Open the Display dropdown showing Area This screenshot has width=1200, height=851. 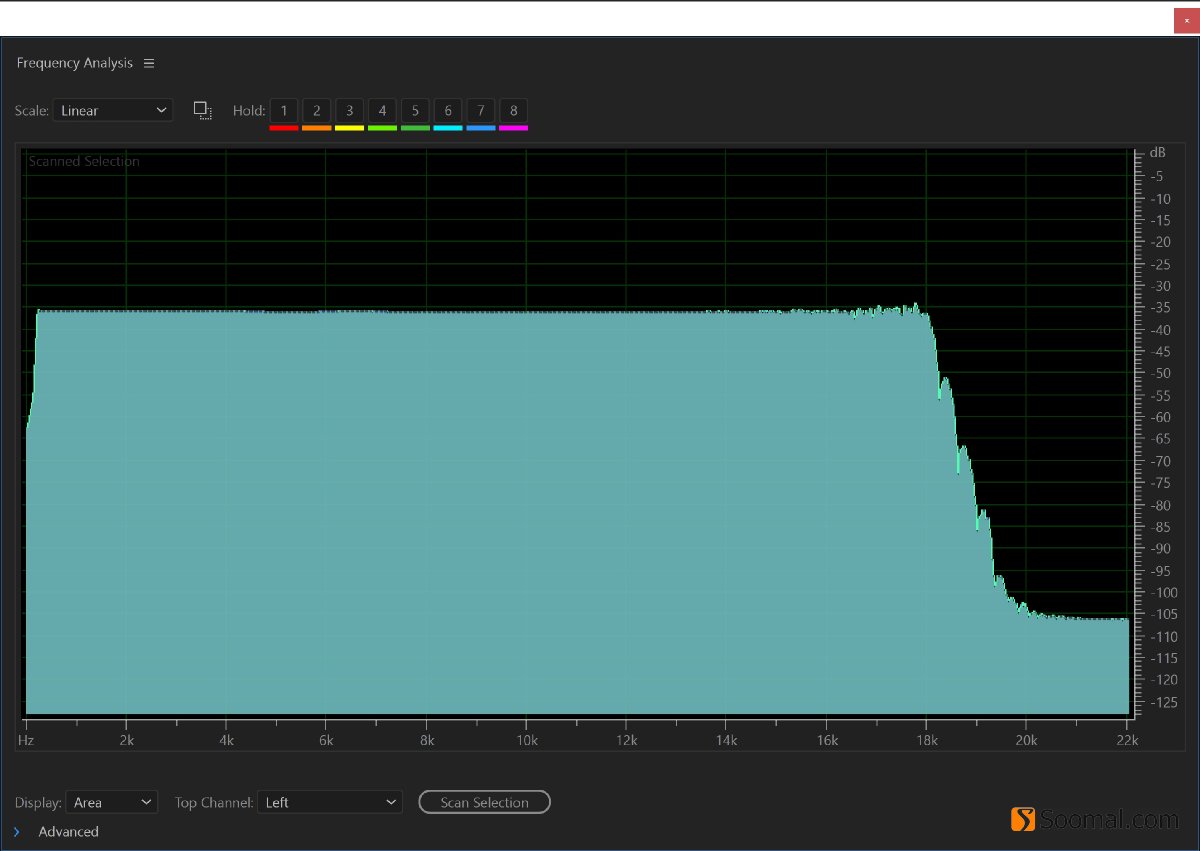pos(111,801)
